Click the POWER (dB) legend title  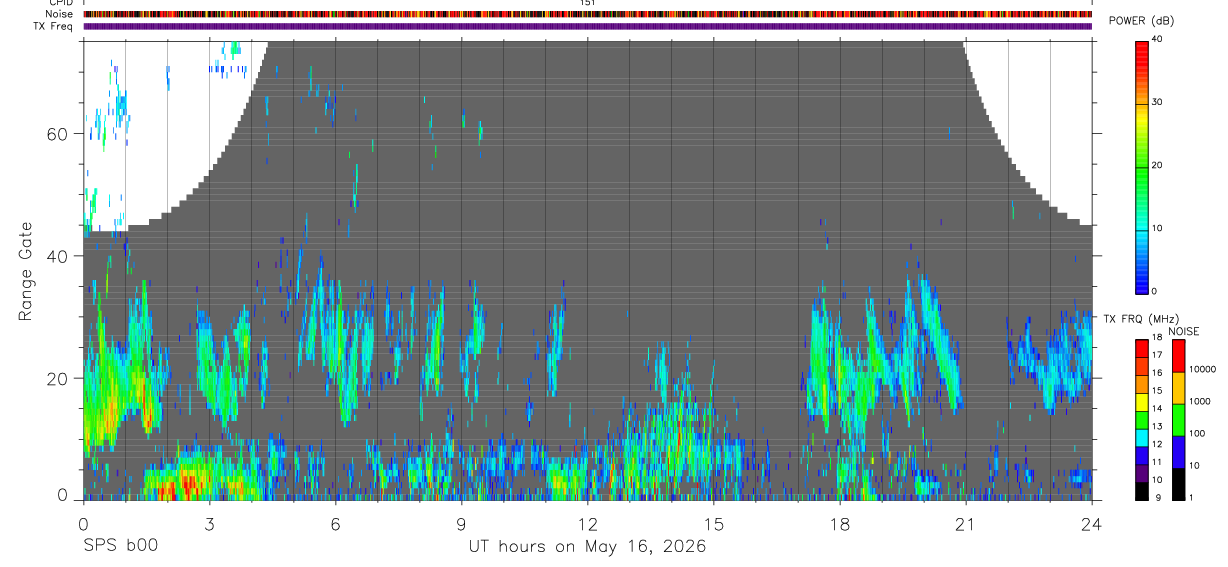click(x=1141, y=21)
